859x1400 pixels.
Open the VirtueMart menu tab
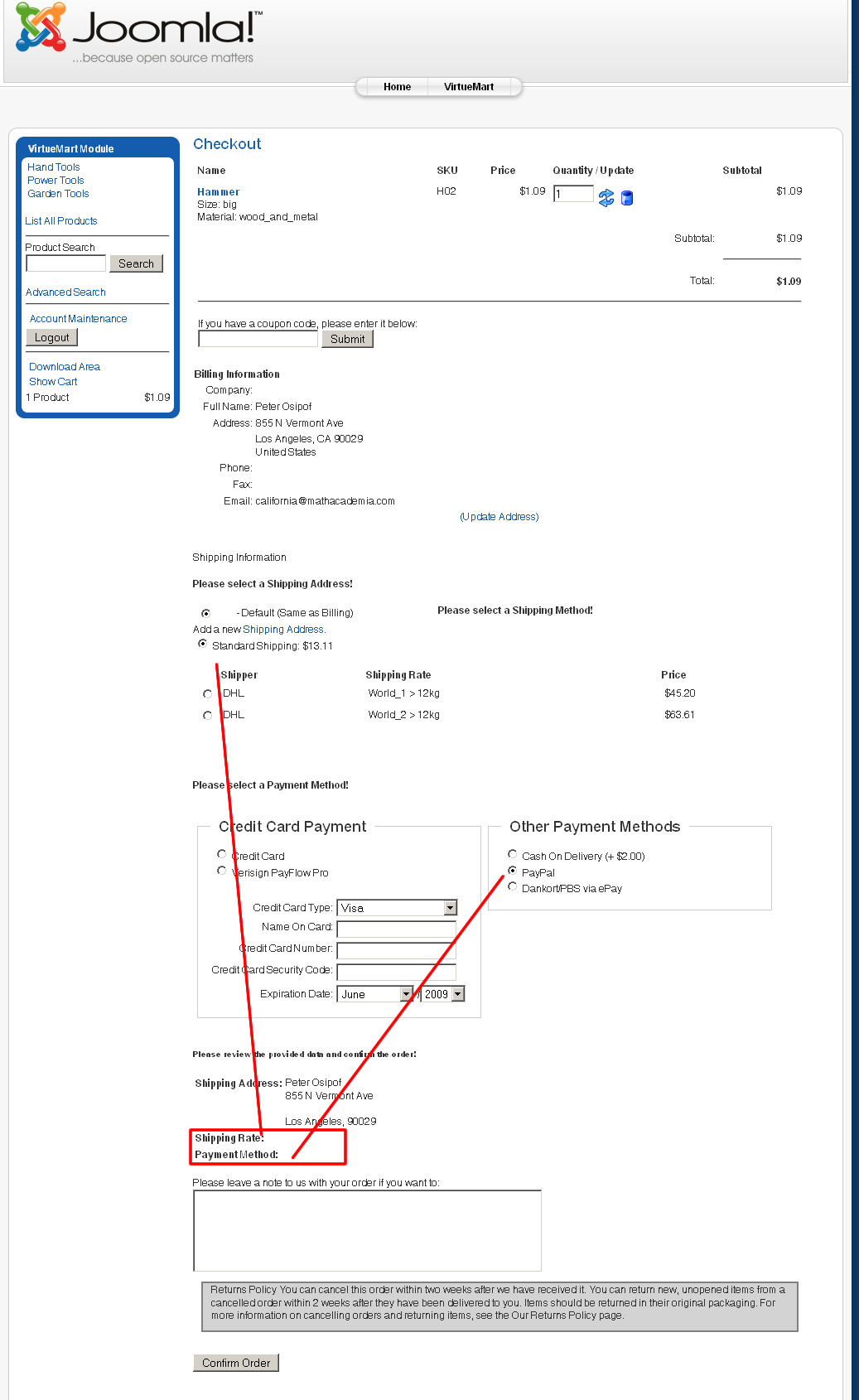pyautogui.click(x=469, y=87)
